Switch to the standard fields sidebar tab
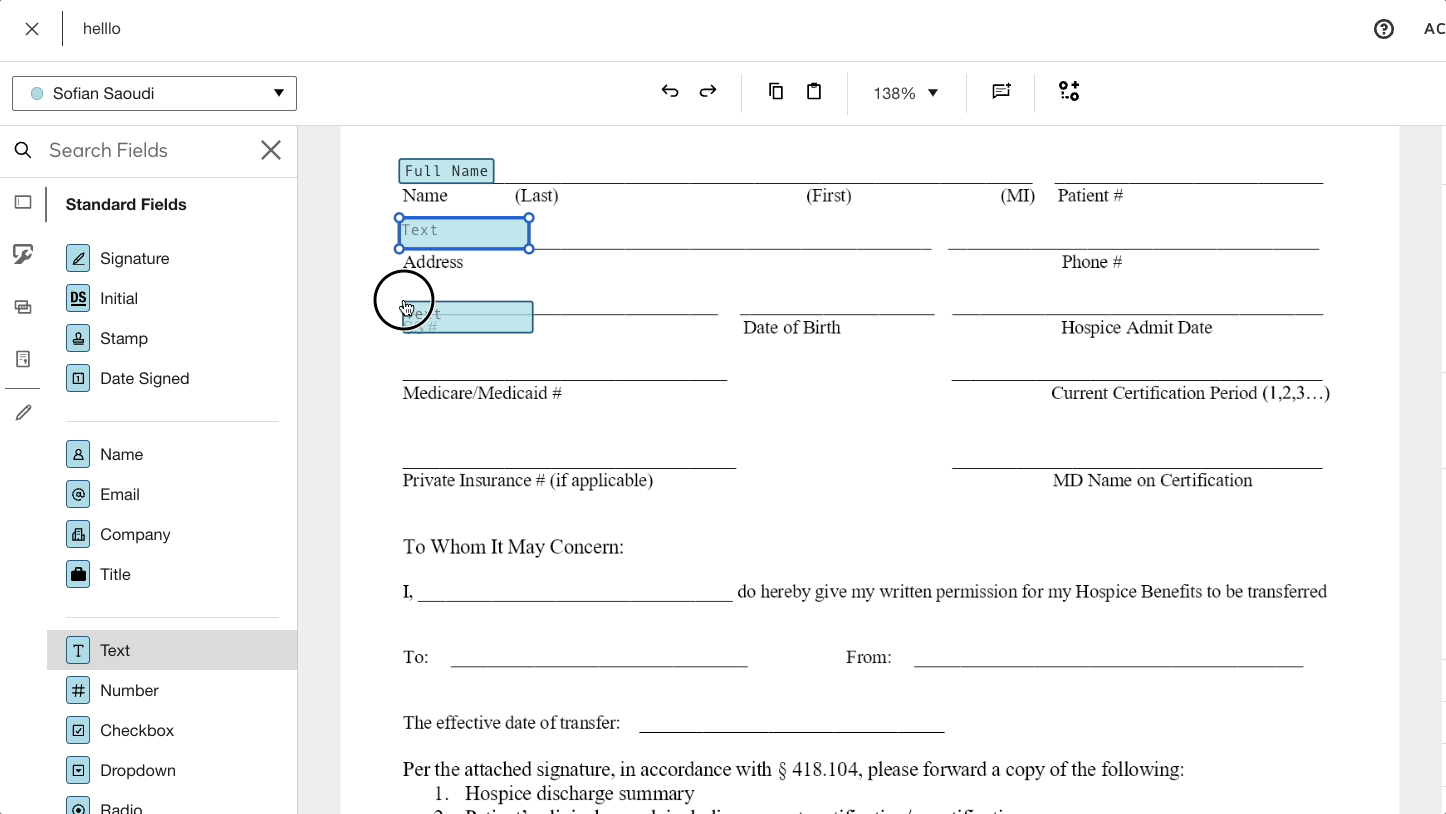This screenshot has height=814, width=1446. coord(23,202)
